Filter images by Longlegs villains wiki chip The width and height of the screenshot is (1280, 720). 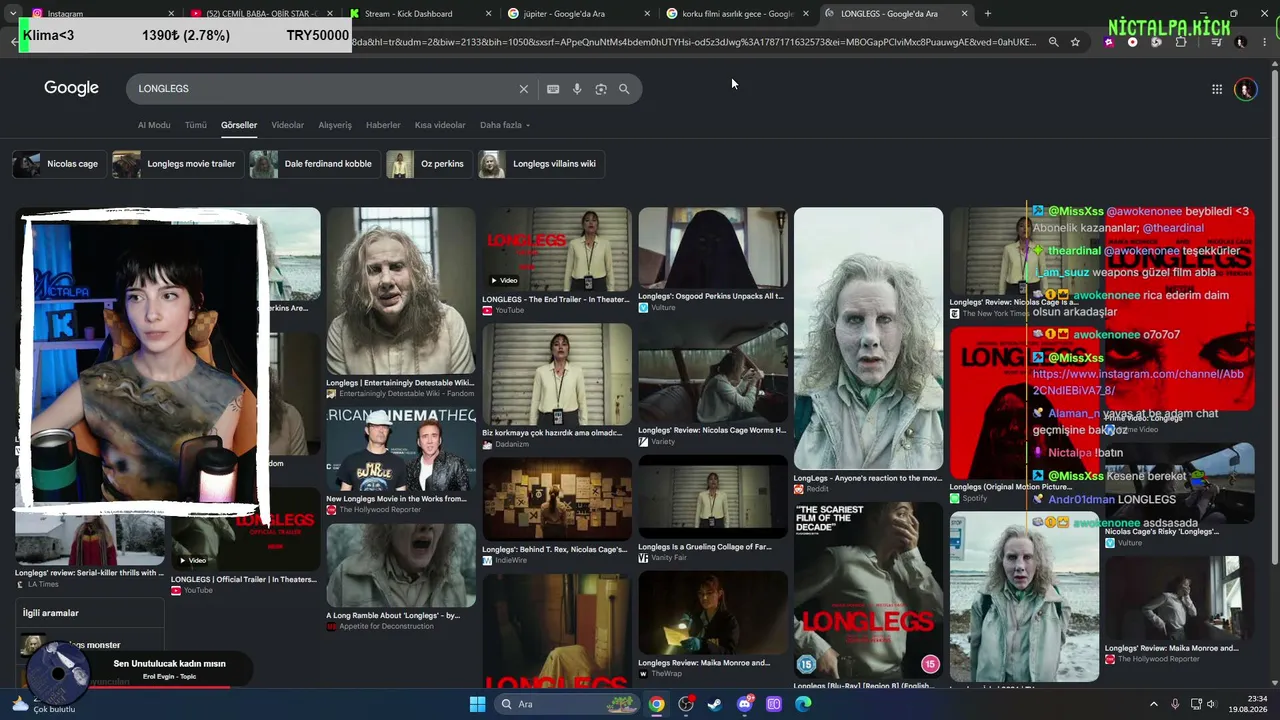click(541, 164)
